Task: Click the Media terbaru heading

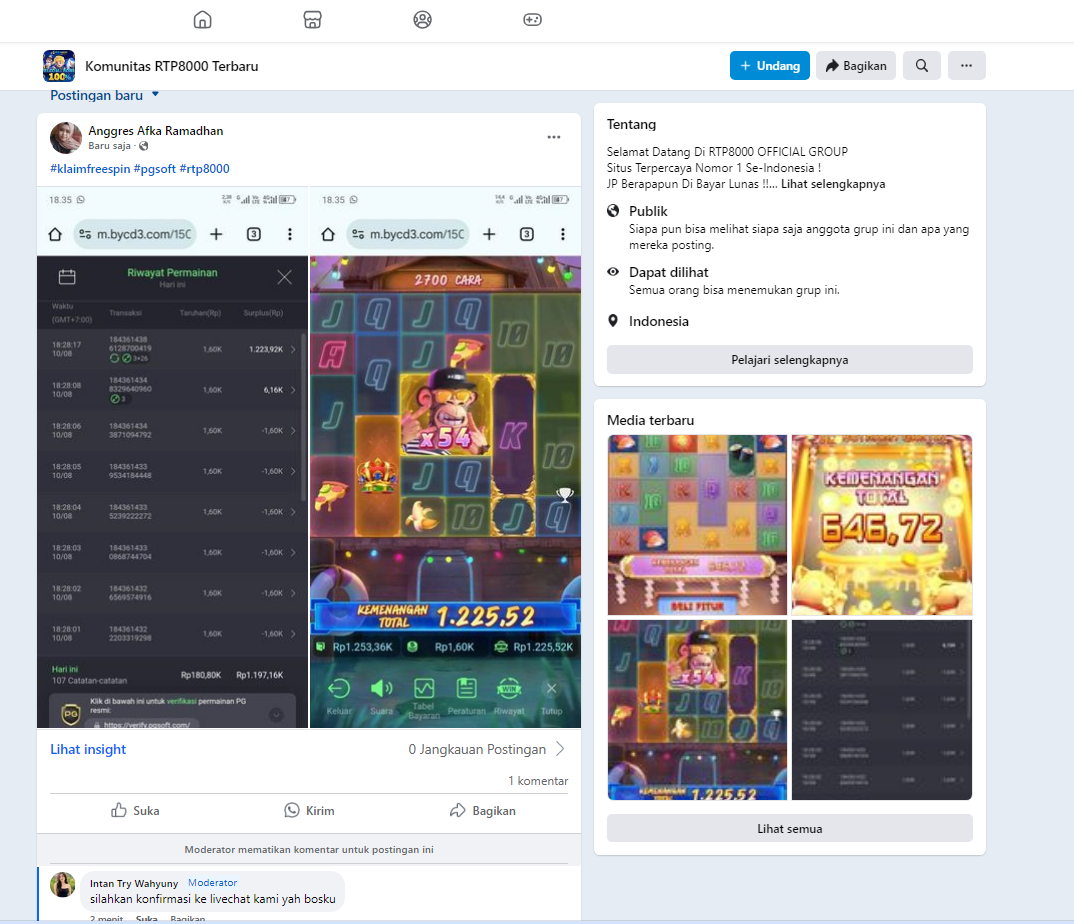Action: coord(650,420)
